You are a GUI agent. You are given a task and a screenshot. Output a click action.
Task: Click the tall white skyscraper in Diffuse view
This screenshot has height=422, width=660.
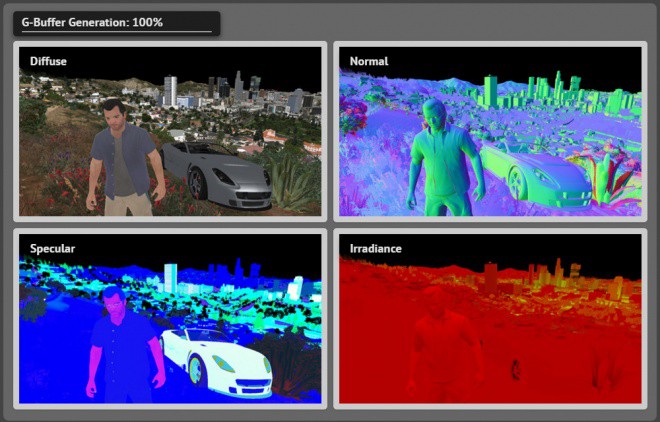coord(170,91)
